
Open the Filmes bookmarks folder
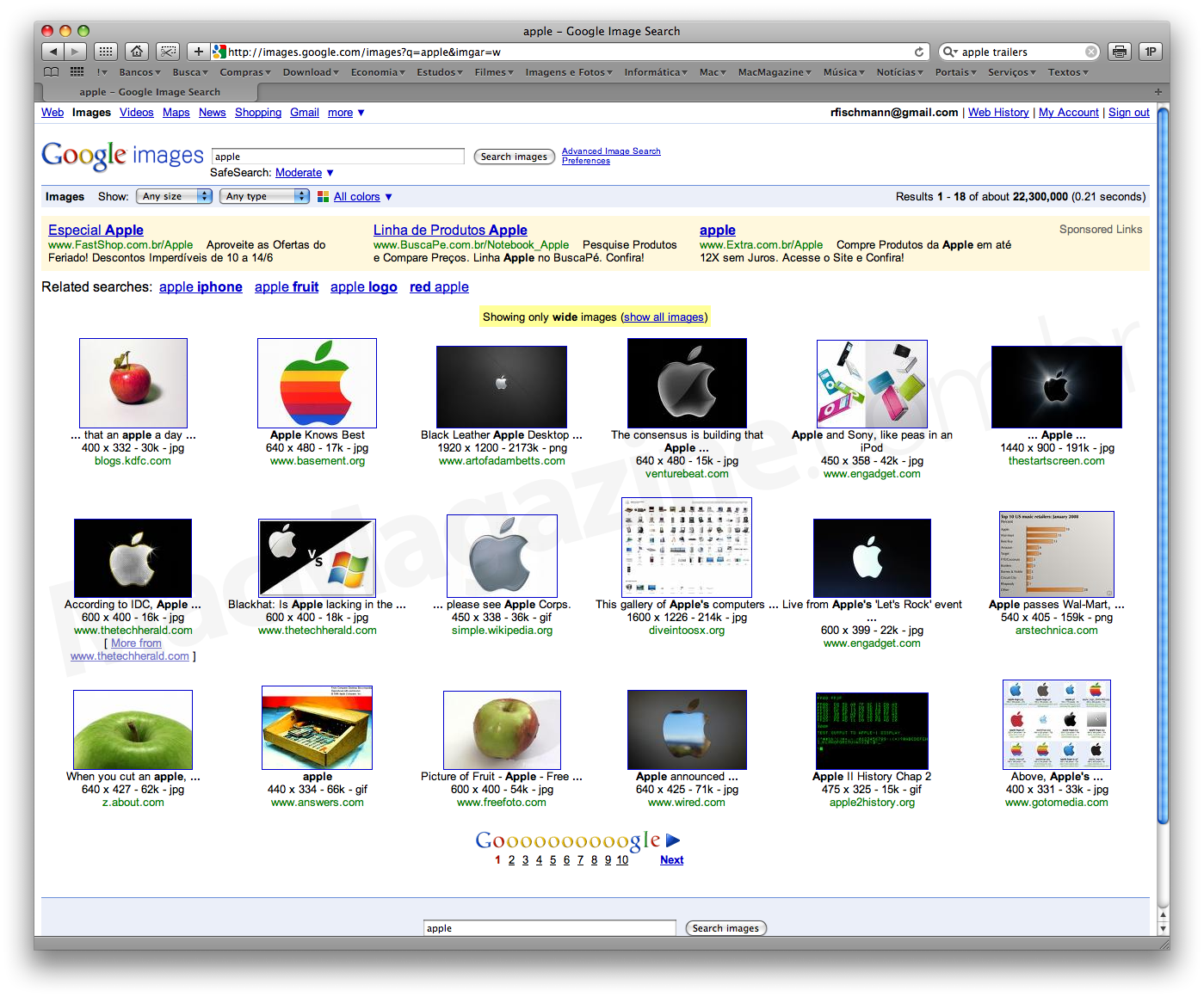(494, 72)
